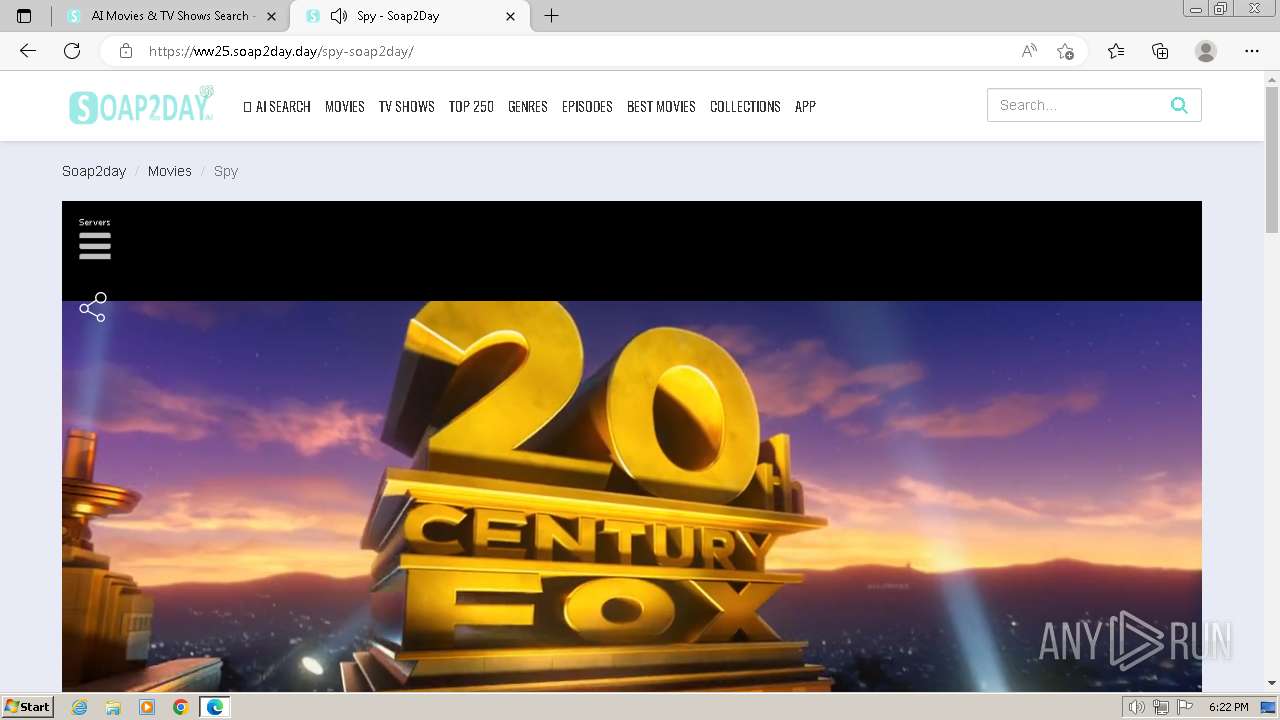This screenshot has width=1280, height=720.
Task: Open the system tray volume icon
Action: pos(1137,707)
